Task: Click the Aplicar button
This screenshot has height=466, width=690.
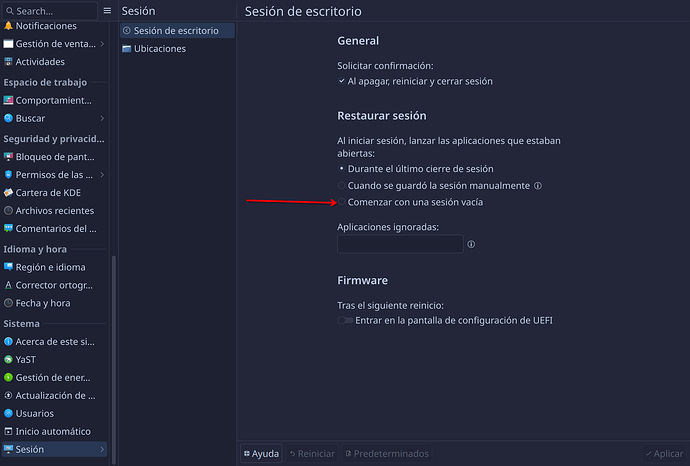Action: coord(664,454)
